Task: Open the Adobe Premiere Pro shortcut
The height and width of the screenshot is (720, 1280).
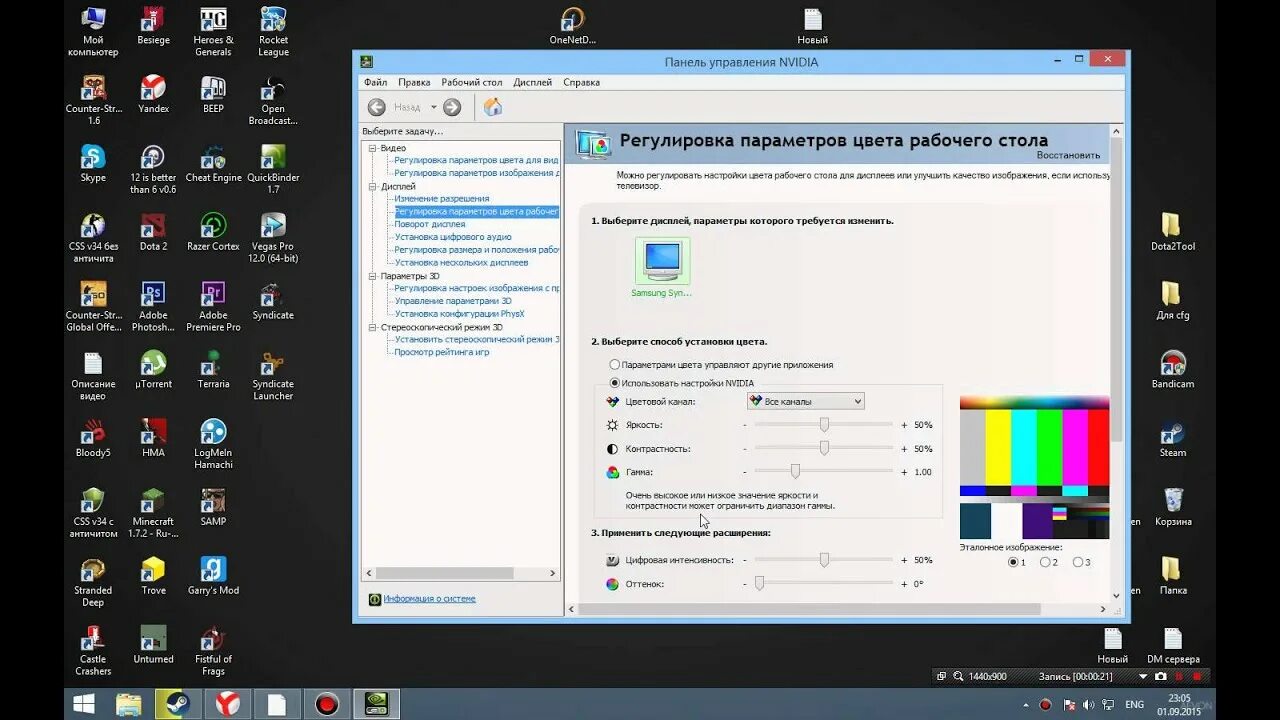Action: [x=213, y=308]
